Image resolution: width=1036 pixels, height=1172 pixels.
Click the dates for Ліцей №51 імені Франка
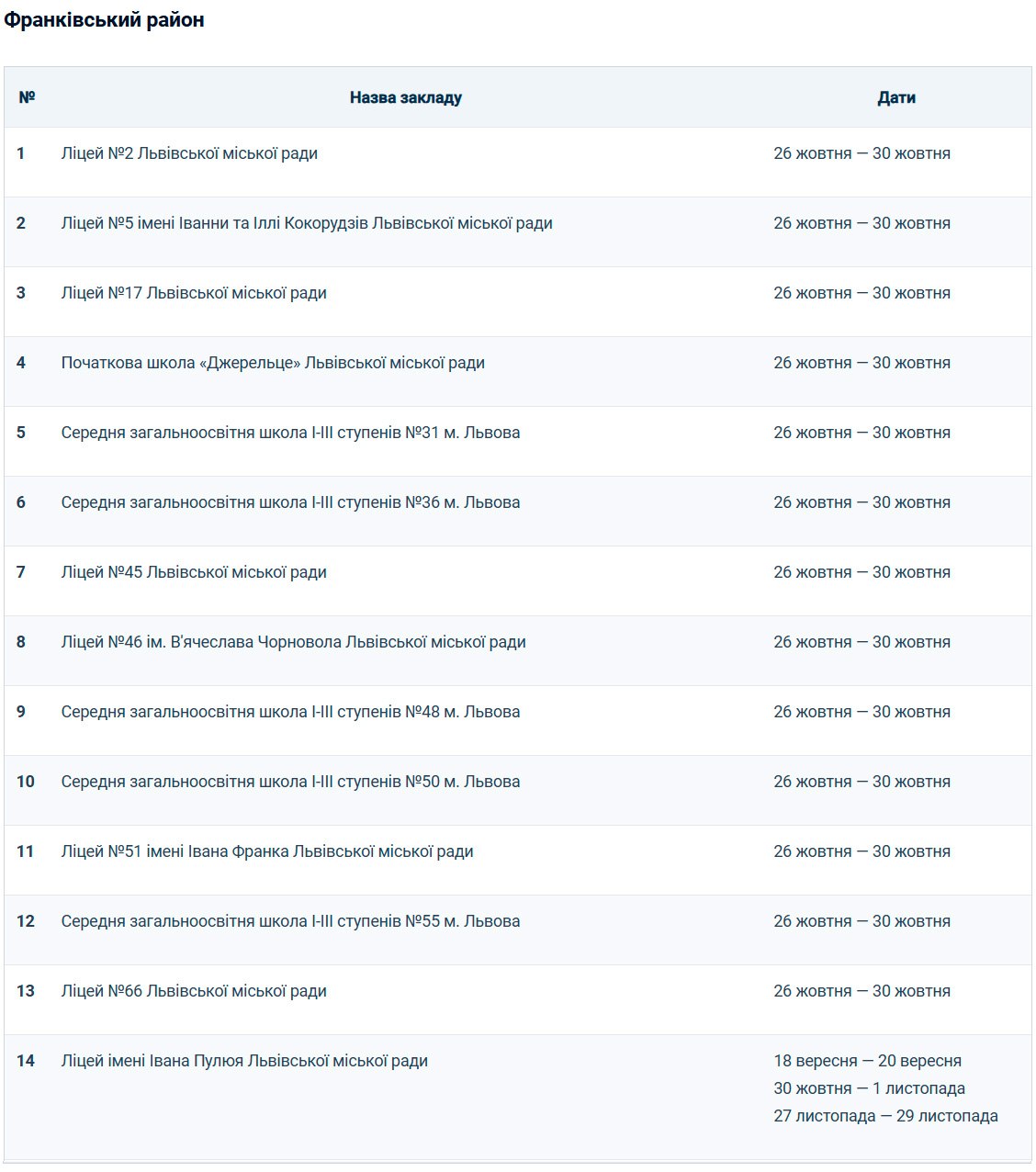click(x=861, y=851)
